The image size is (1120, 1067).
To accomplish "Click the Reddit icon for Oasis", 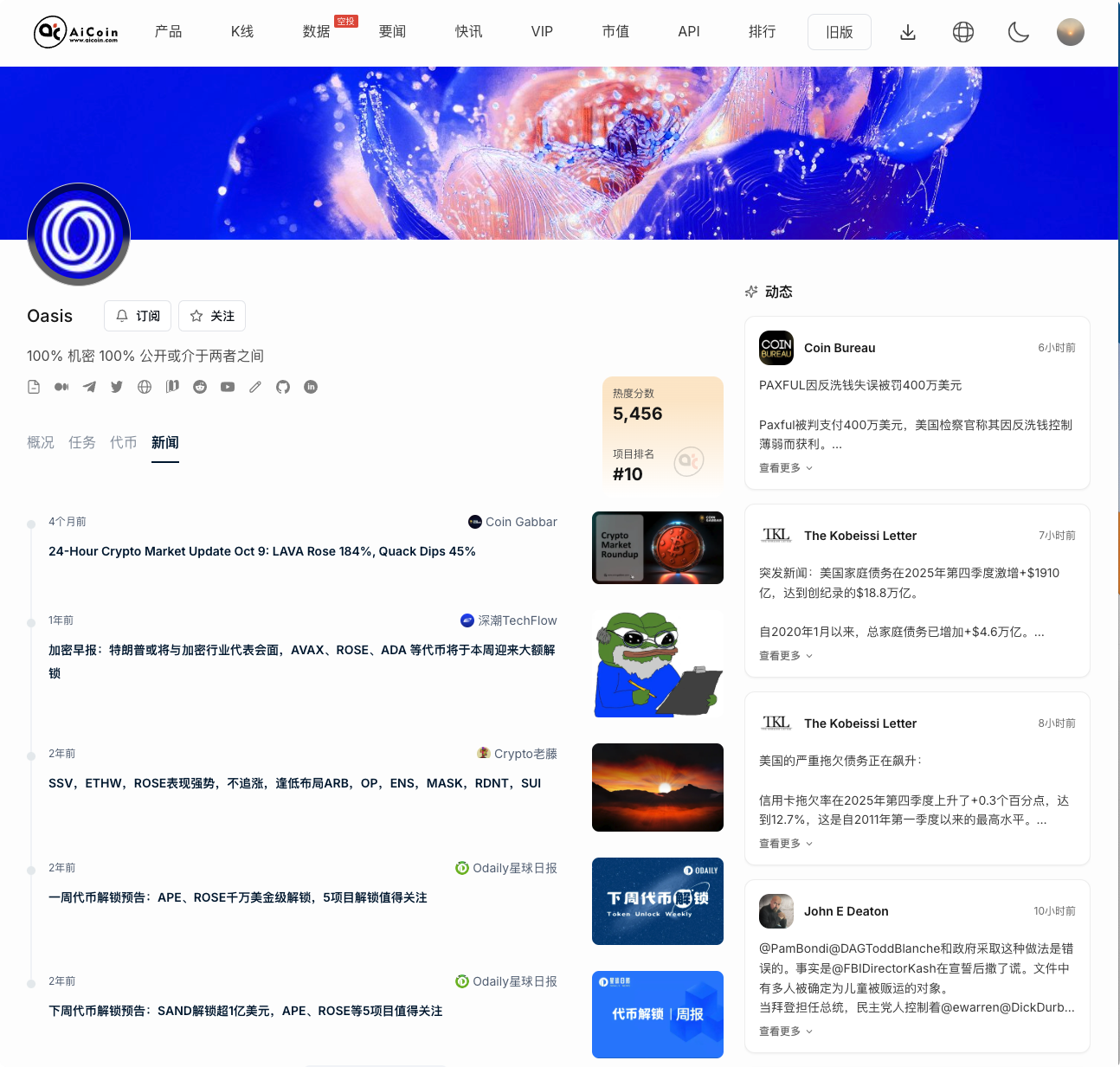I will click(200, 387).
